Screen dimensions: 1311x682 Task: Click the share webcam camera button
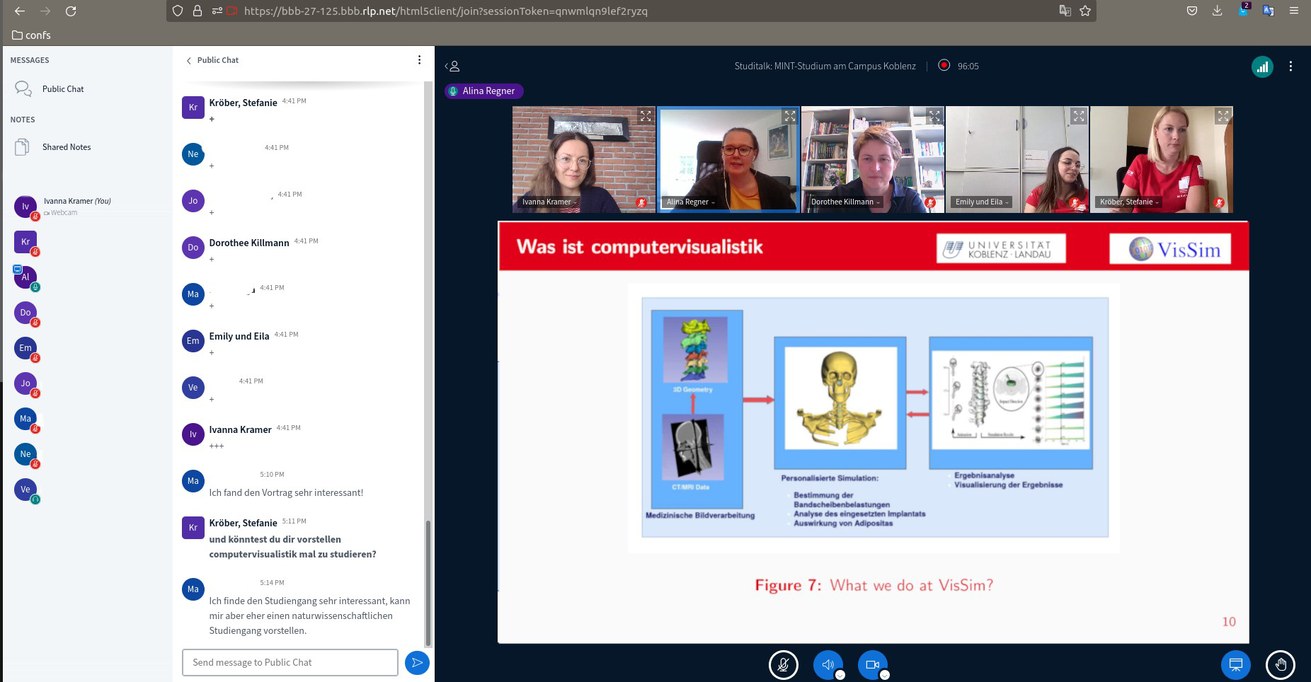(873, 665)
